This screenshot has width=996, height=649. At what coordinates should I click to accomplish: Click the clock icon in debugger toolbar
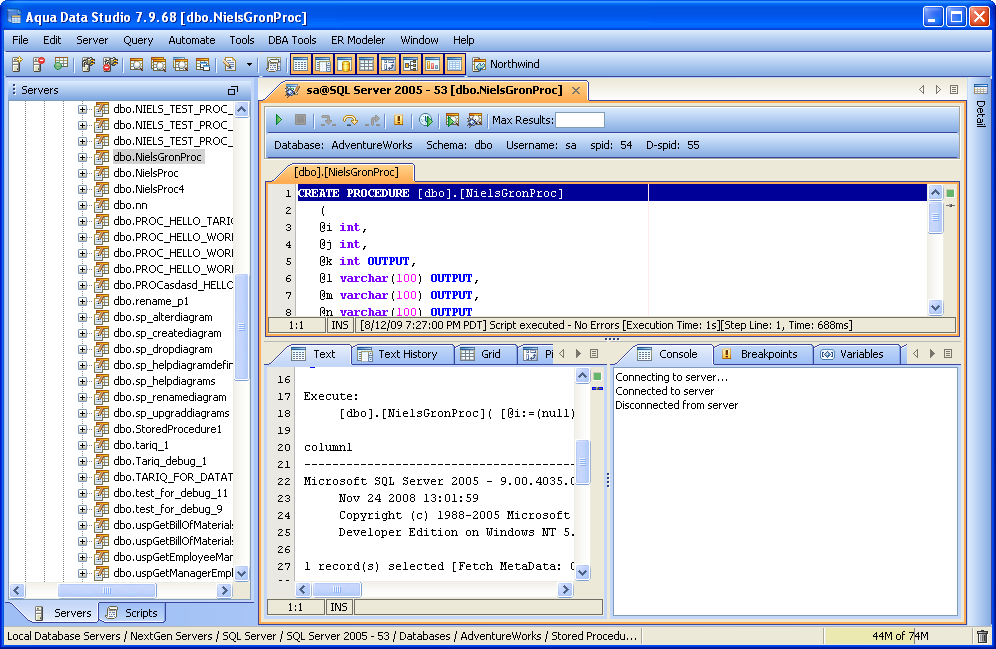[x=426, y=120]
